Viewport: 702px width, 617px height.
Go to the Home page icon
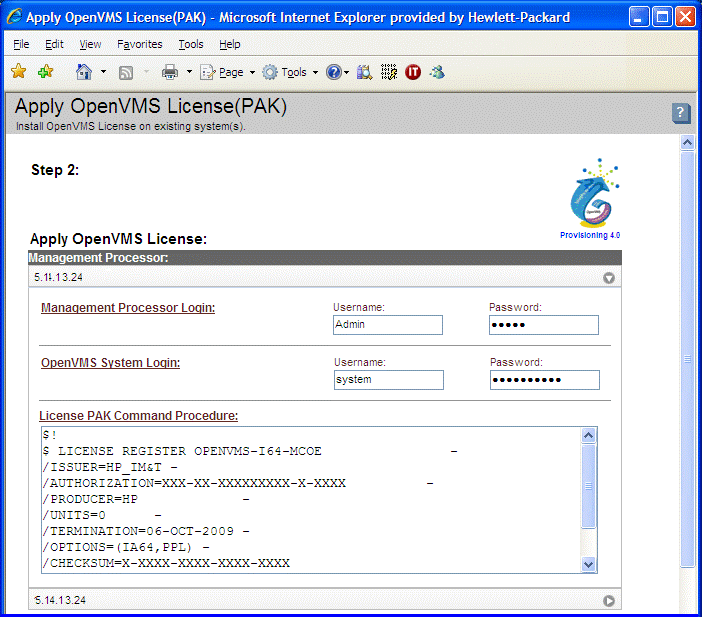84,72
